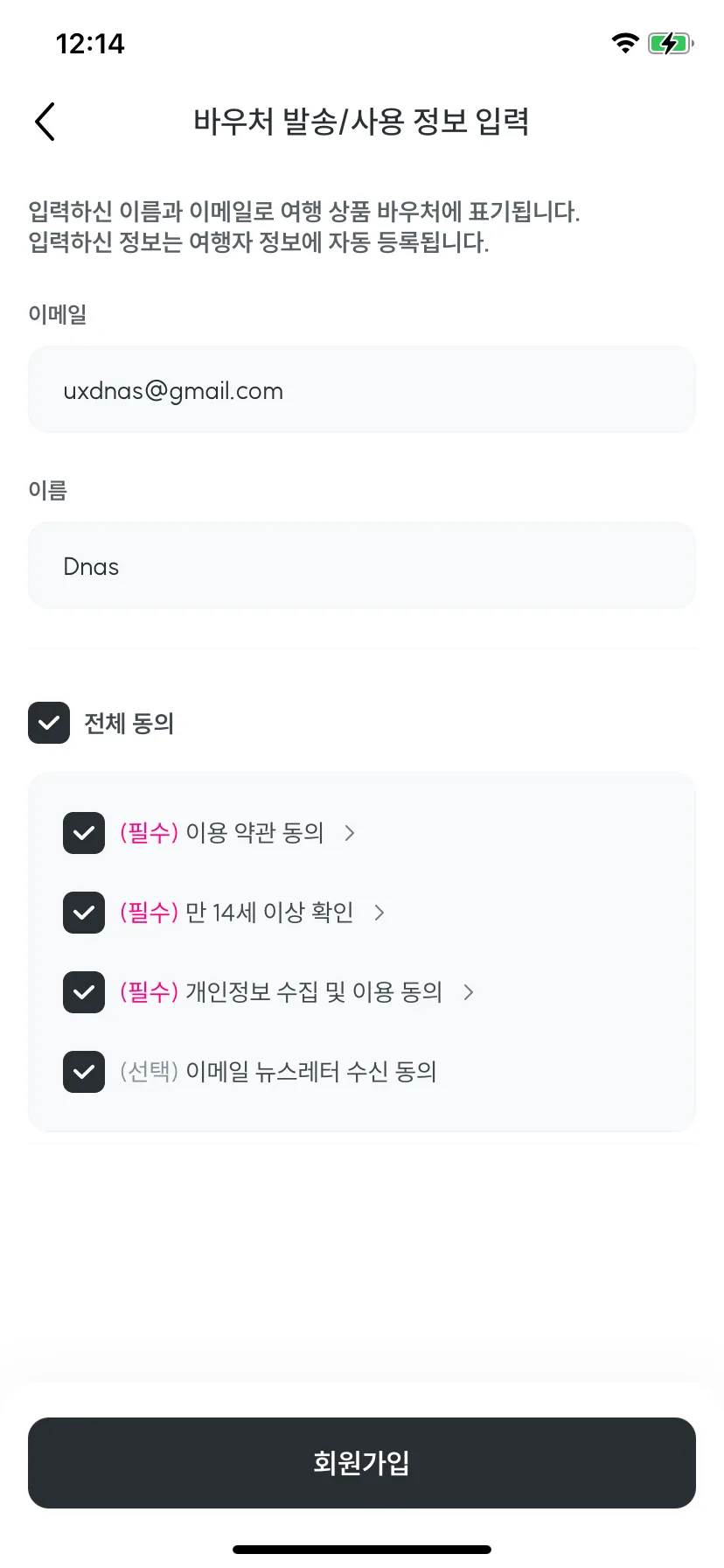This screenshot has height=1568, width=724.
Task: Tap the 회원가입 button
Action: [x=362, y=1463]
